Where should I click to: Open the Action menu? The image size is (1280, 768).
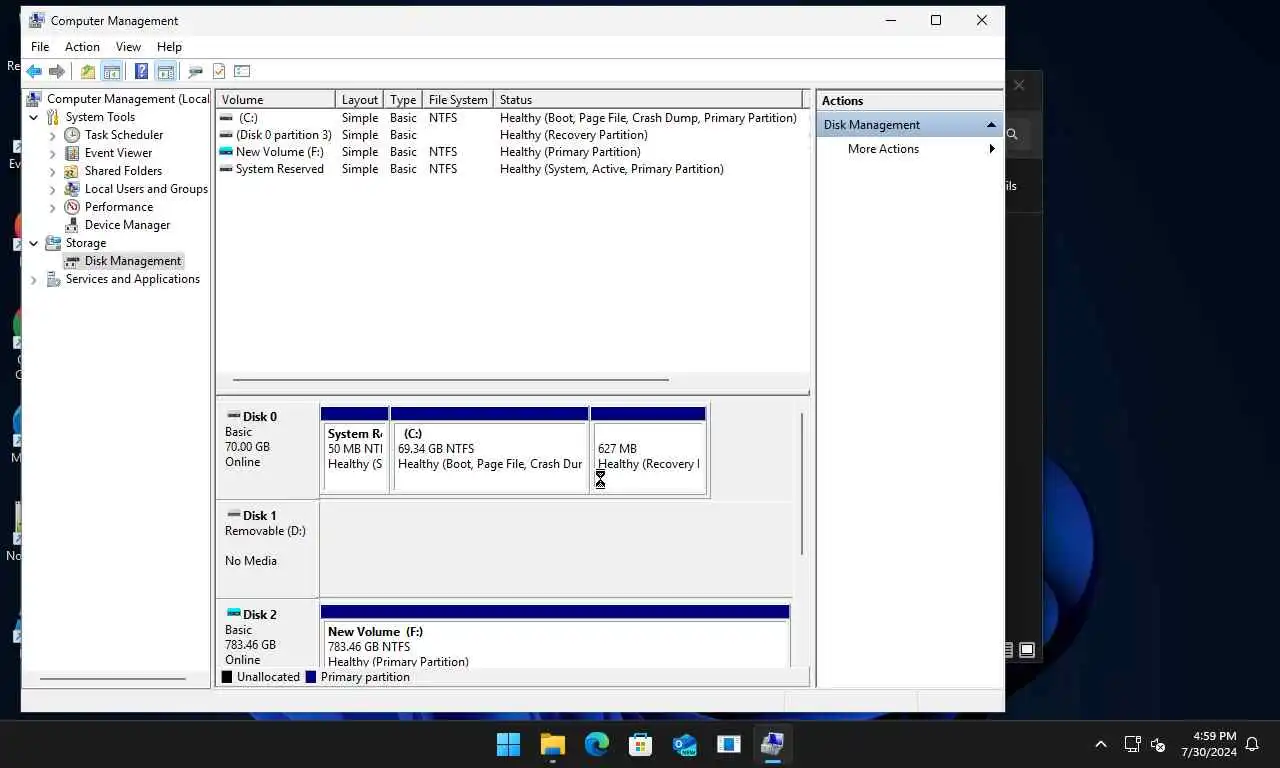(82, 47)
